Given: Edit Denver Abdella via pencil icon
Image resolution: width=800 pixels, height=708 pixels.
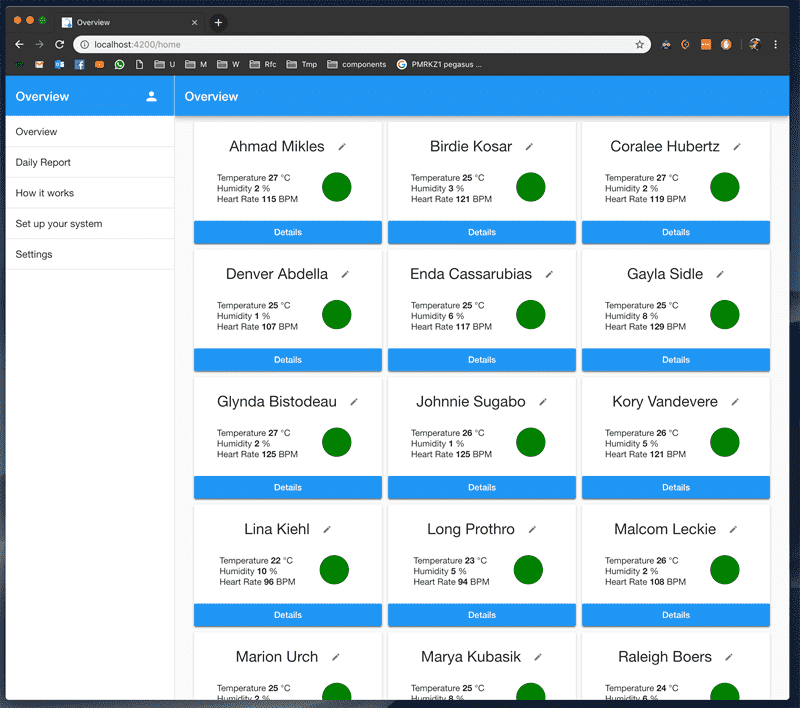Looking at the screenshot, I should 345,274.
